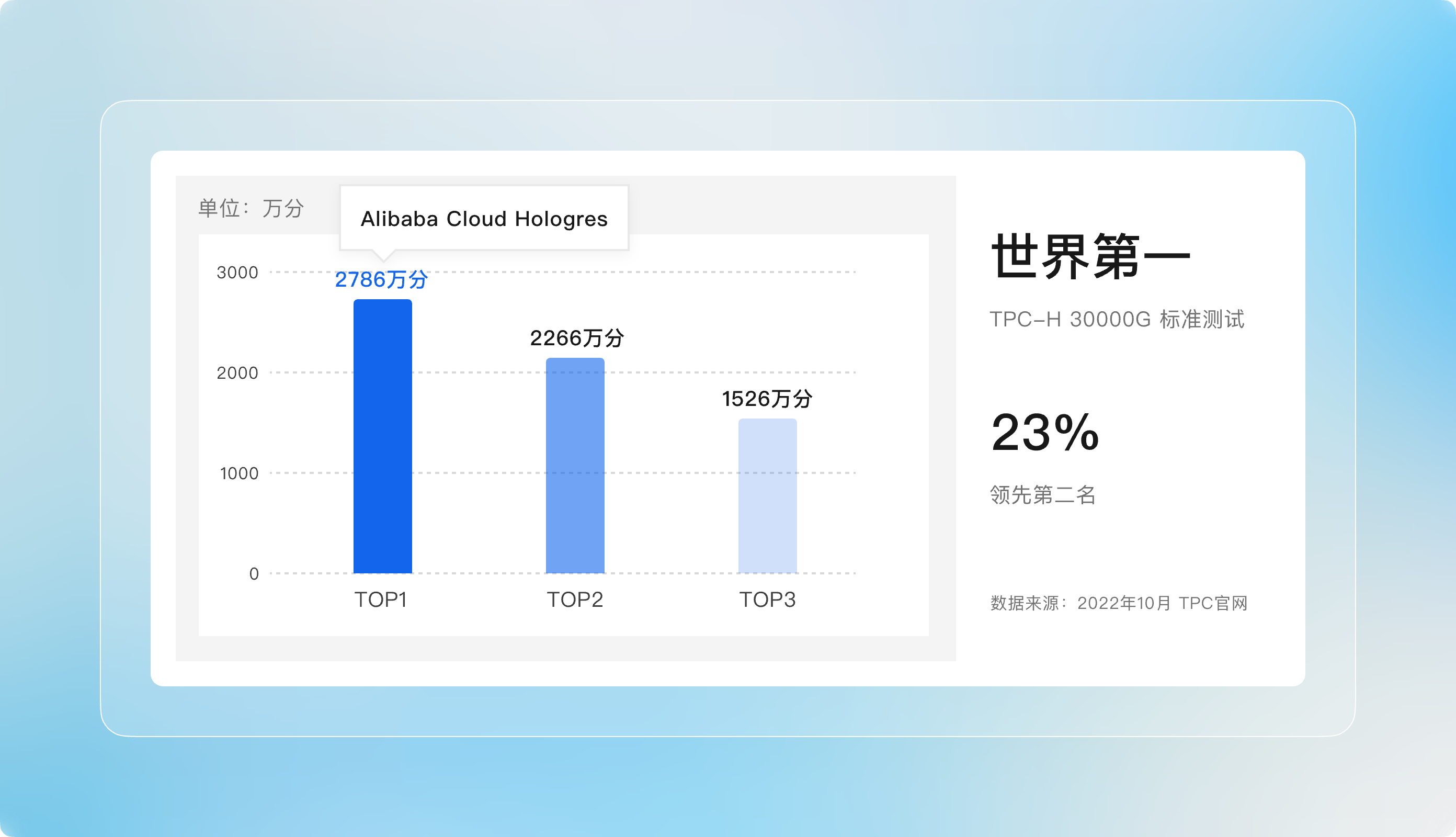
Task: Click the 领先第二名 caption
Action: click(x=1043, y=494)
